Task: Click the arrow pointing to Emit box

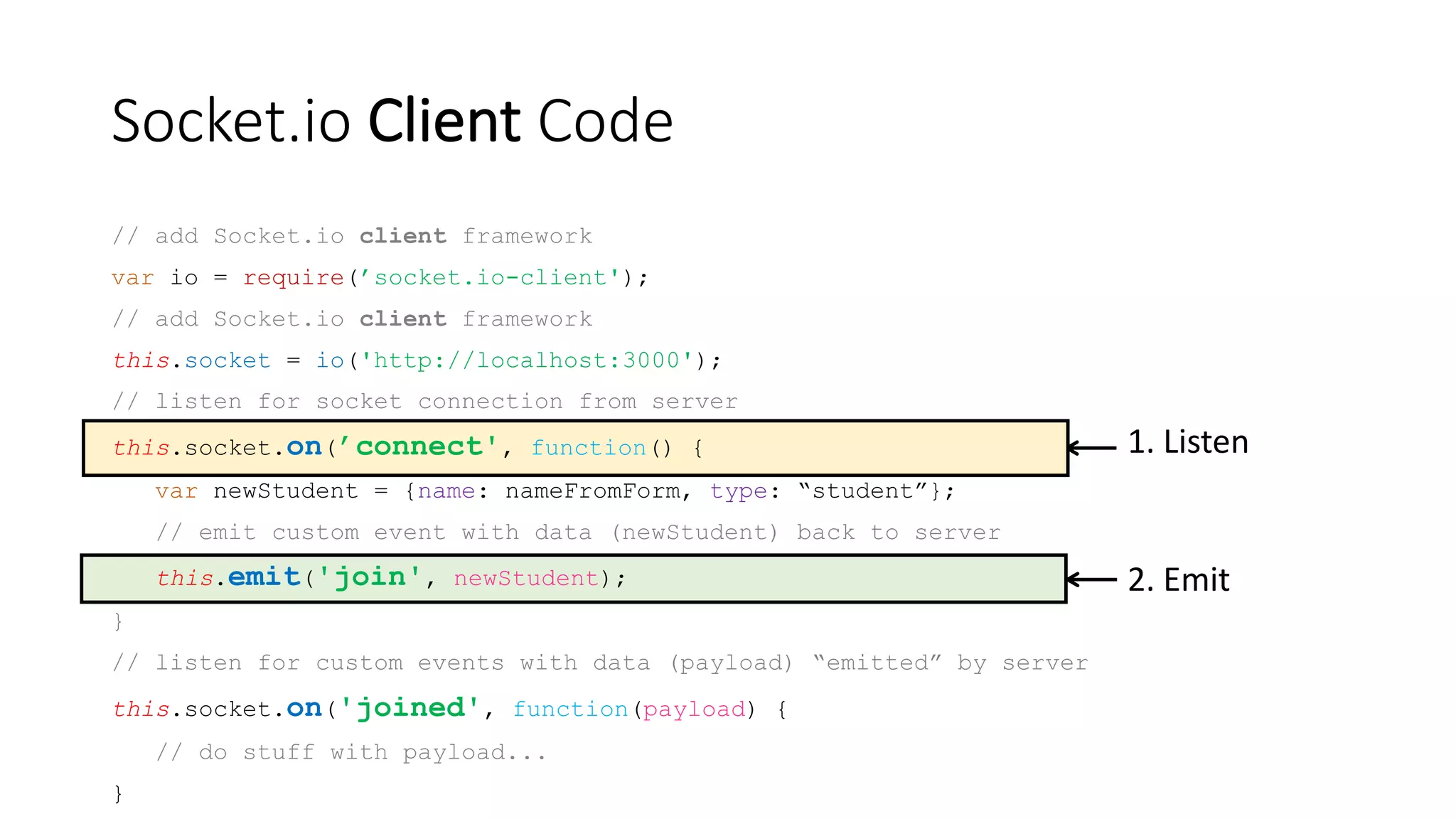Action: pos(1093,579)
